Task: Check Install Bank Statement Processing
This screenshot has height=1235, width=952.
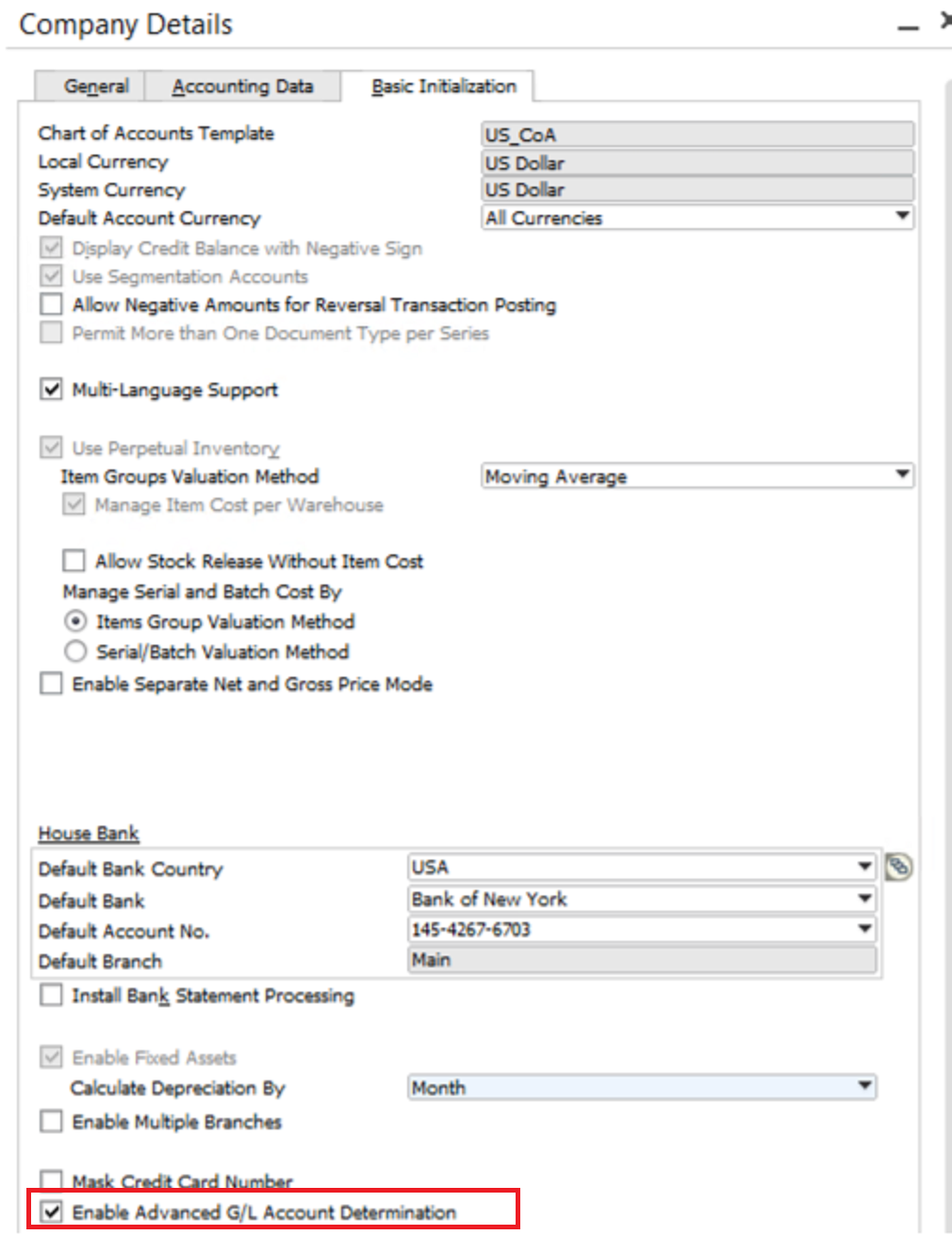Action: click(x=52, y=996)
